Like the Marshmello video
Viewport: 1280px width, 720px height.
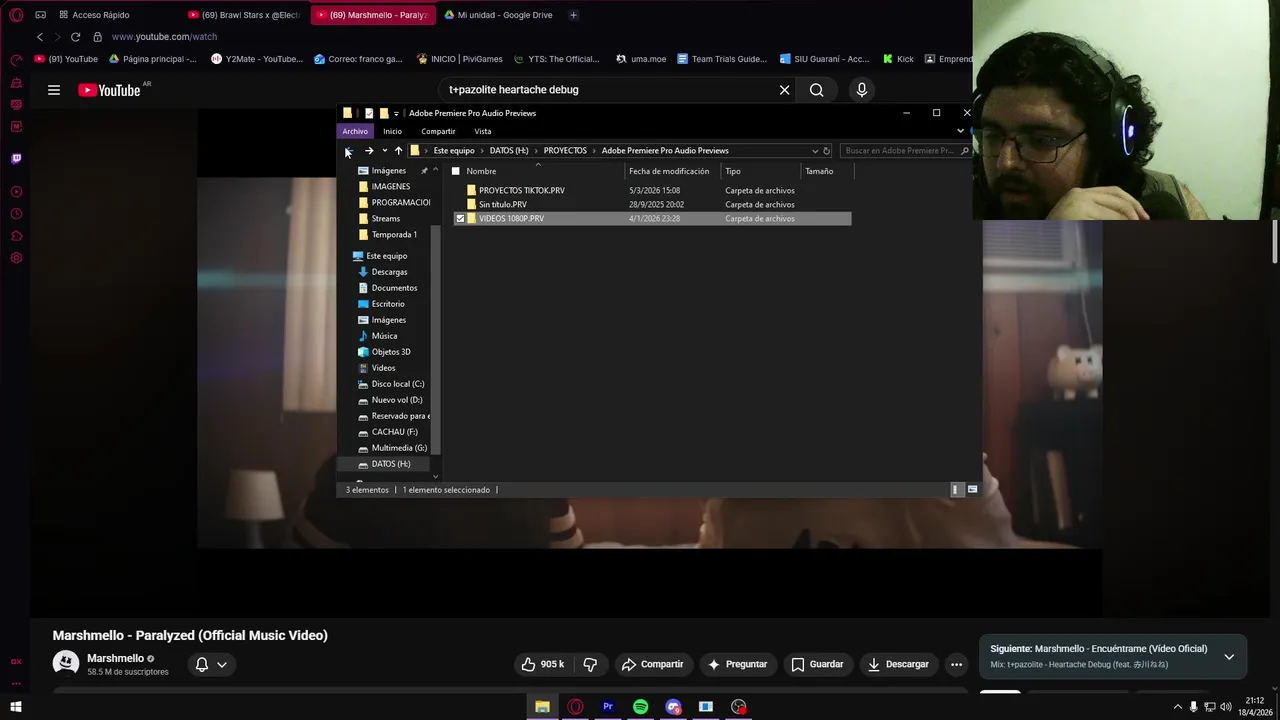541,664
